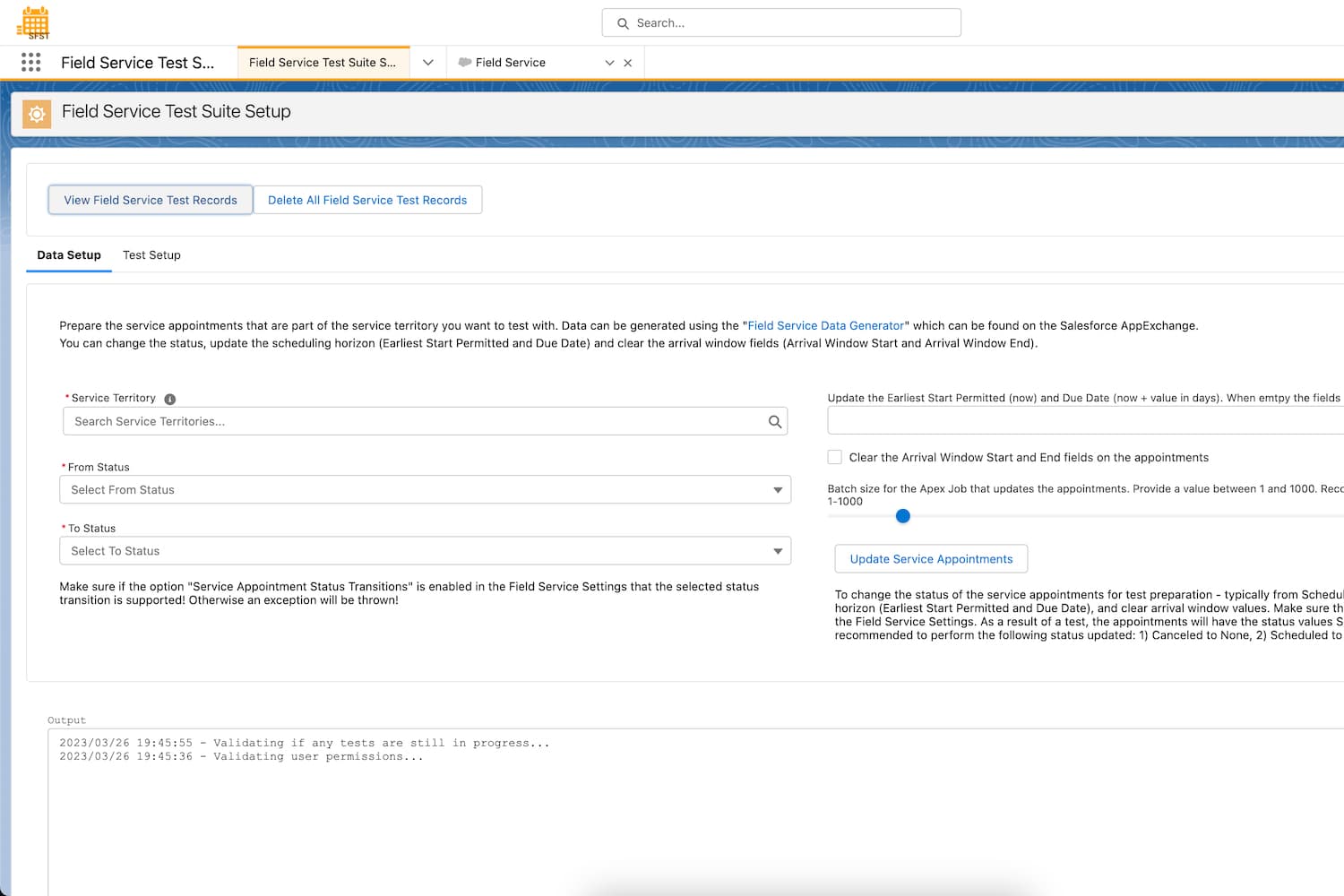Click Update Service Appointments button

tap(931, 559)
